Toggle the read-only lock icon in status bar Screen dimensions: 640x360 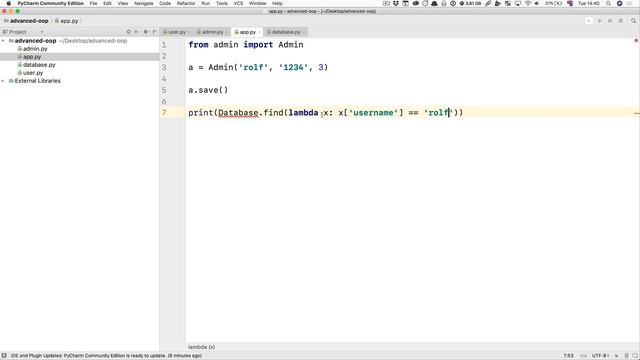coord(616,356)
